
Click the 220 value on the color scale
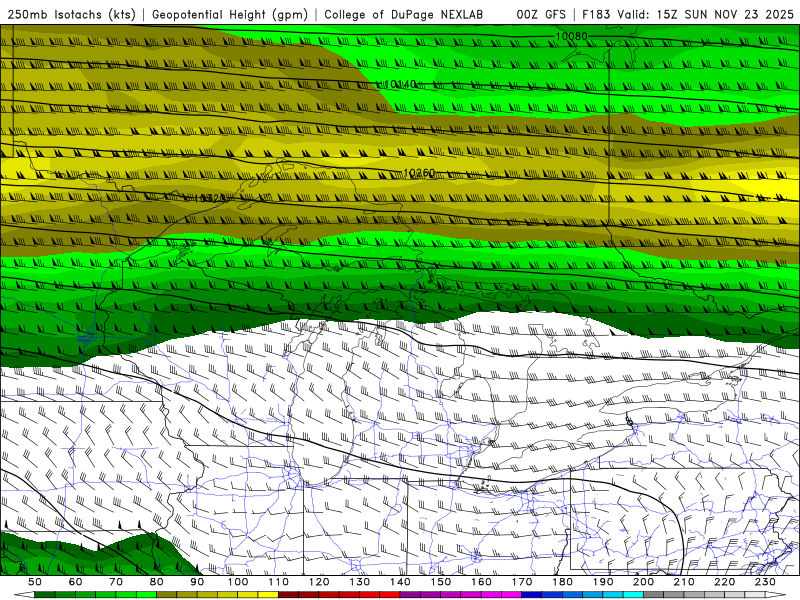click(x=724, y=582)
